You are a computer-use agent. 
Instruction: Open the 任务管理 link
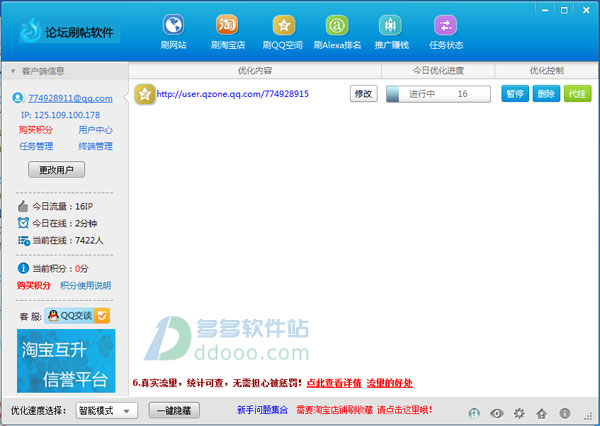click(x=36, y=146)
